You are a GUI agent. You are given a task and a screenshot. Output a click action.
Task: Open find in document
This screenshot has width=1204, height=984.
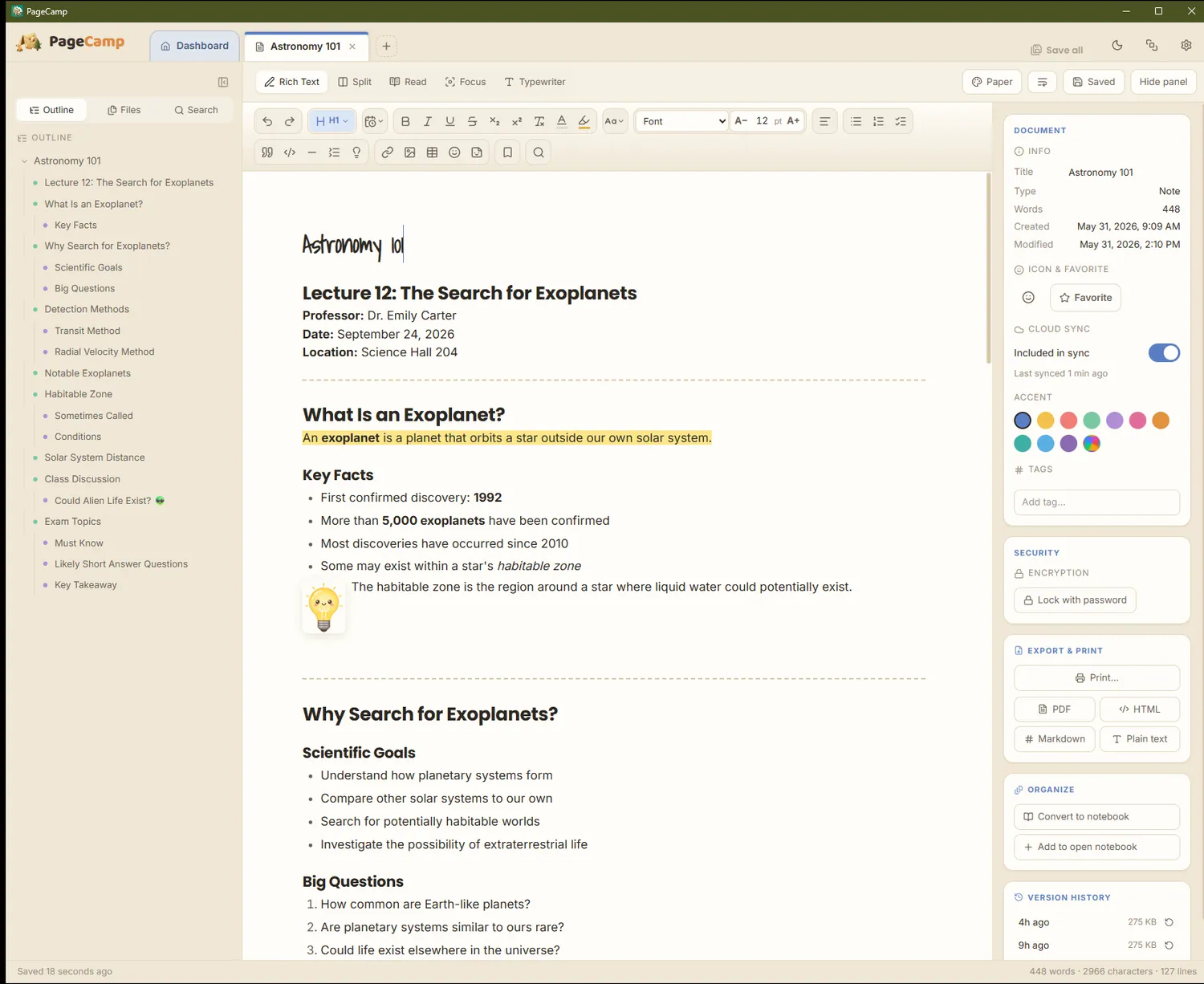[539, 152]
